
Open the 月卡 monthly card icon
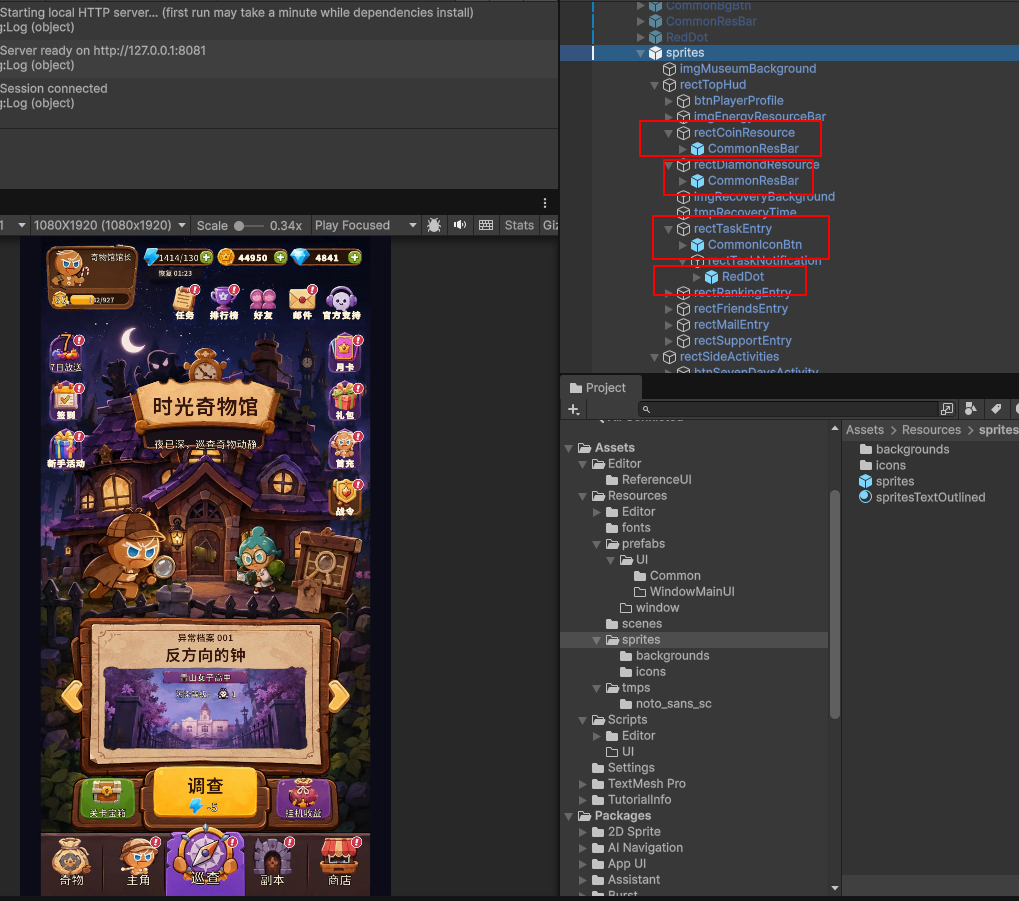click(345, 353)
